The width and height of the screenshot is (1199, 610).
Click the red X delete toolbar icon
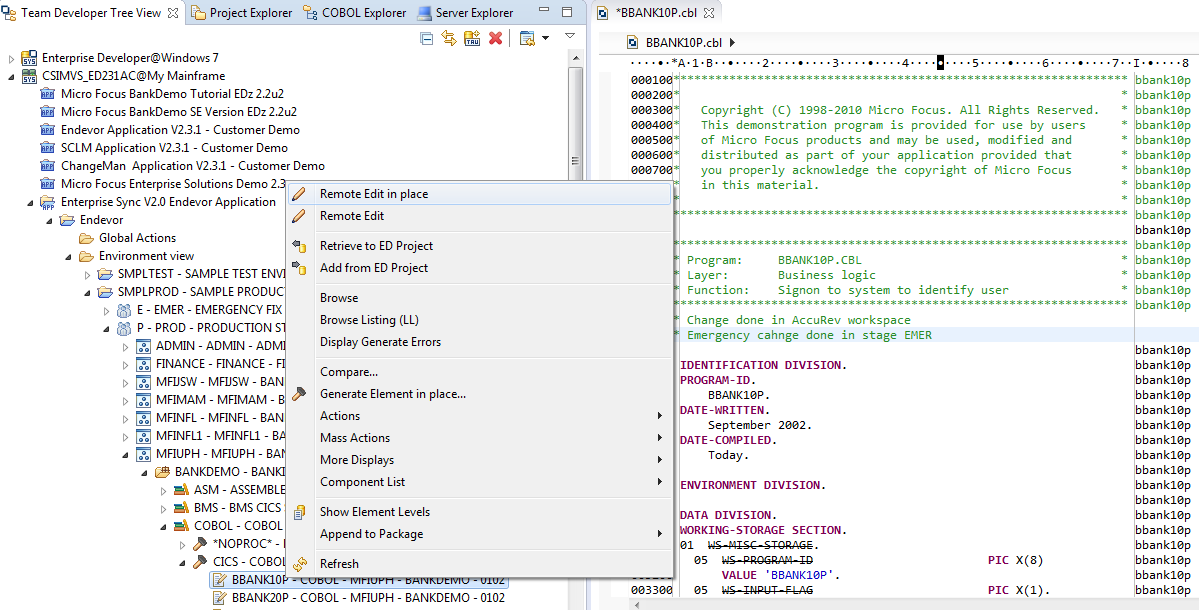click(496, 38)
